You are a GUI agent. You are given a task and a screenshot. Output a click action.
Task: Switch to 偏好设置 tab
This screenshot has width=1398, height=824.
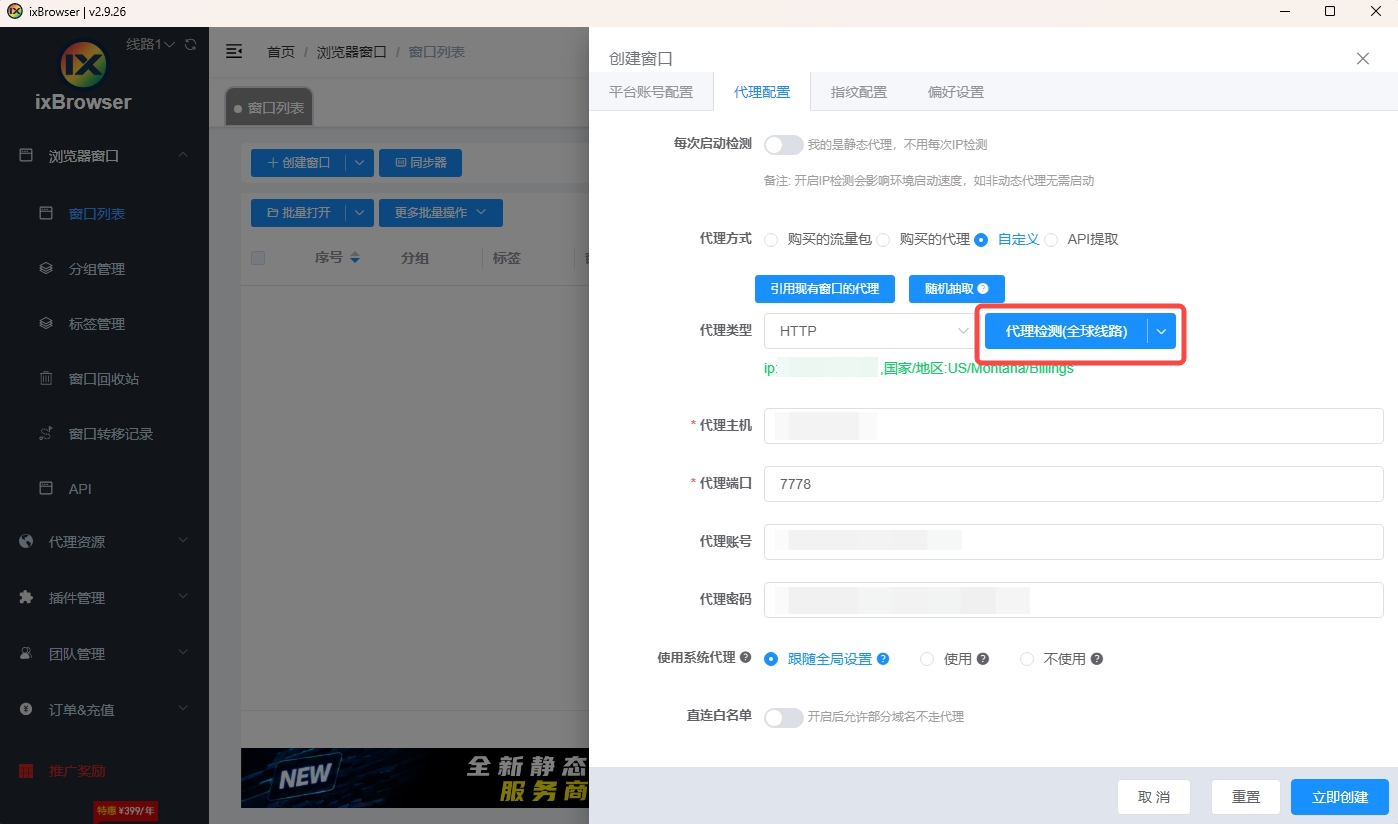956,92
